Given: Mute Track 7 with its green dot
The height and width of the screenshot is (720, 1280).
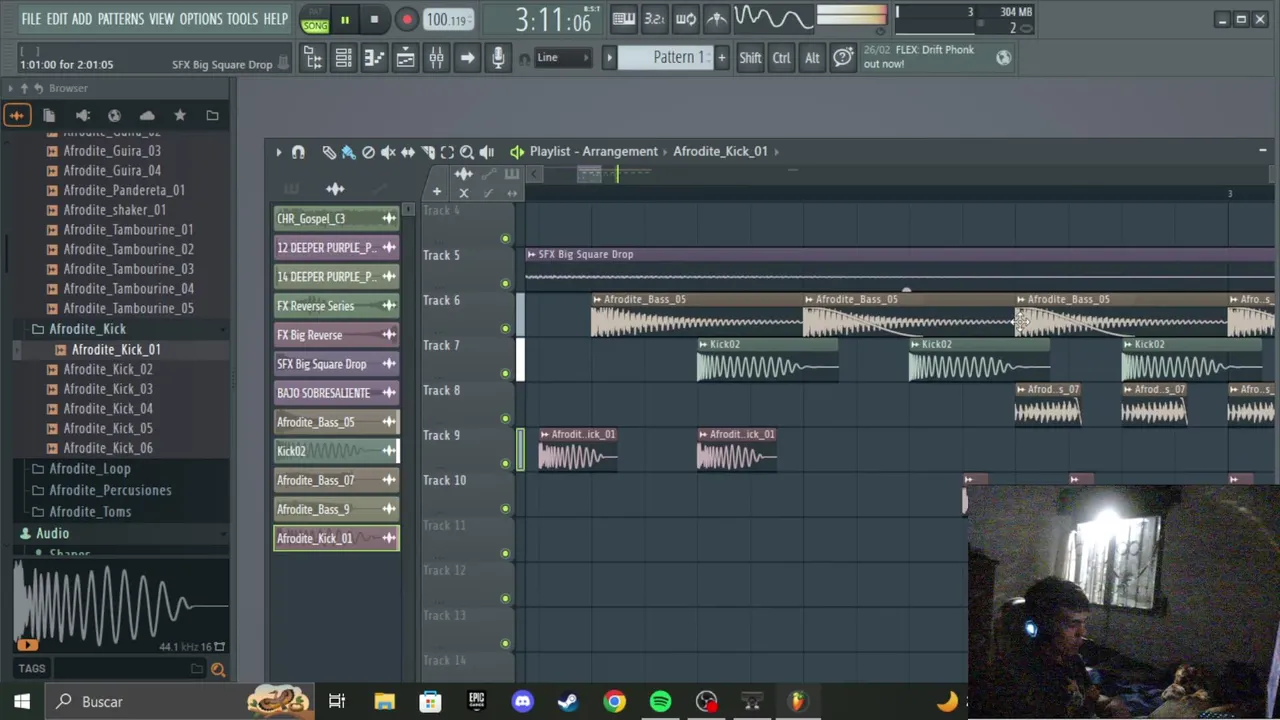Looking at the screenshot, I should [505, 374].
